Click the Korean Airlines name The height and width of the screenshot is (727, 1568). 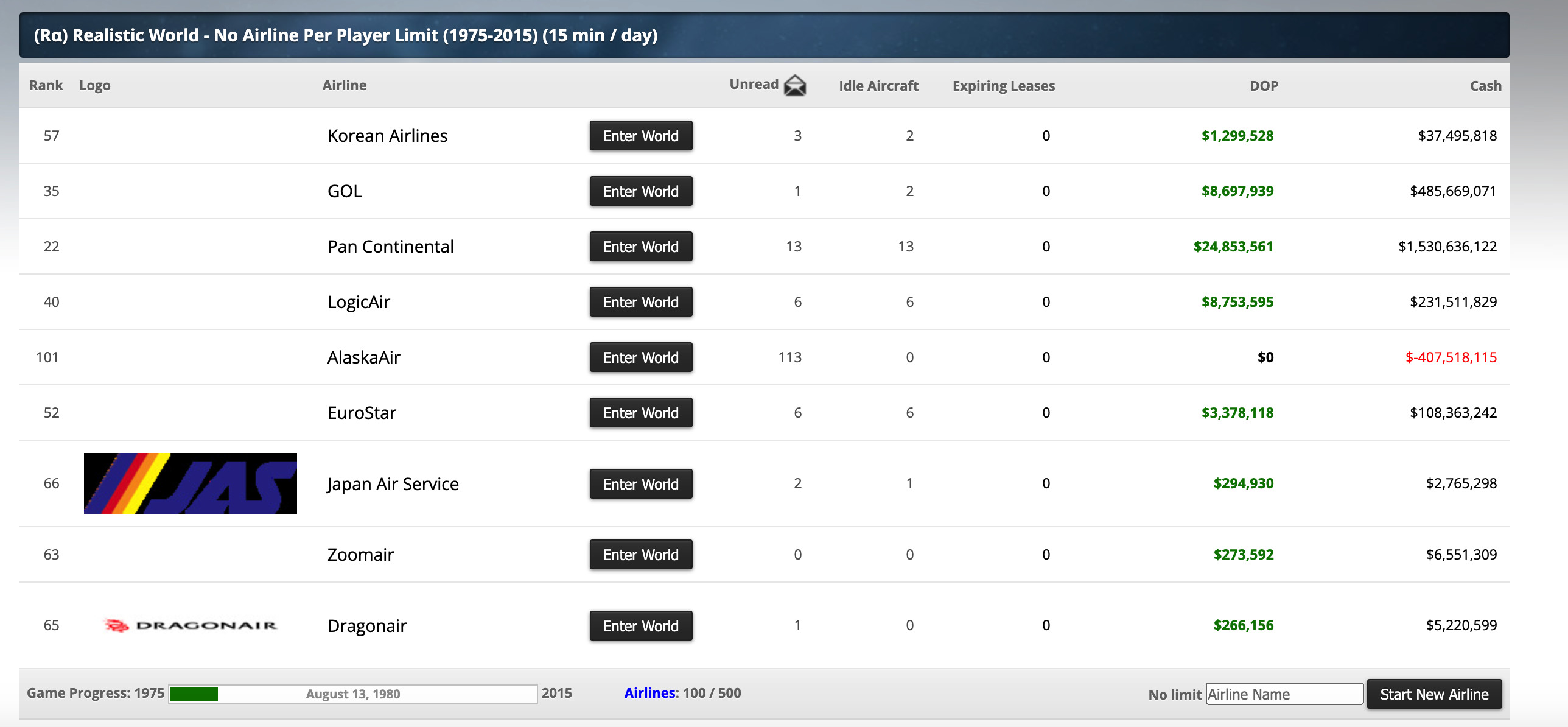click(x=388, y=136)
